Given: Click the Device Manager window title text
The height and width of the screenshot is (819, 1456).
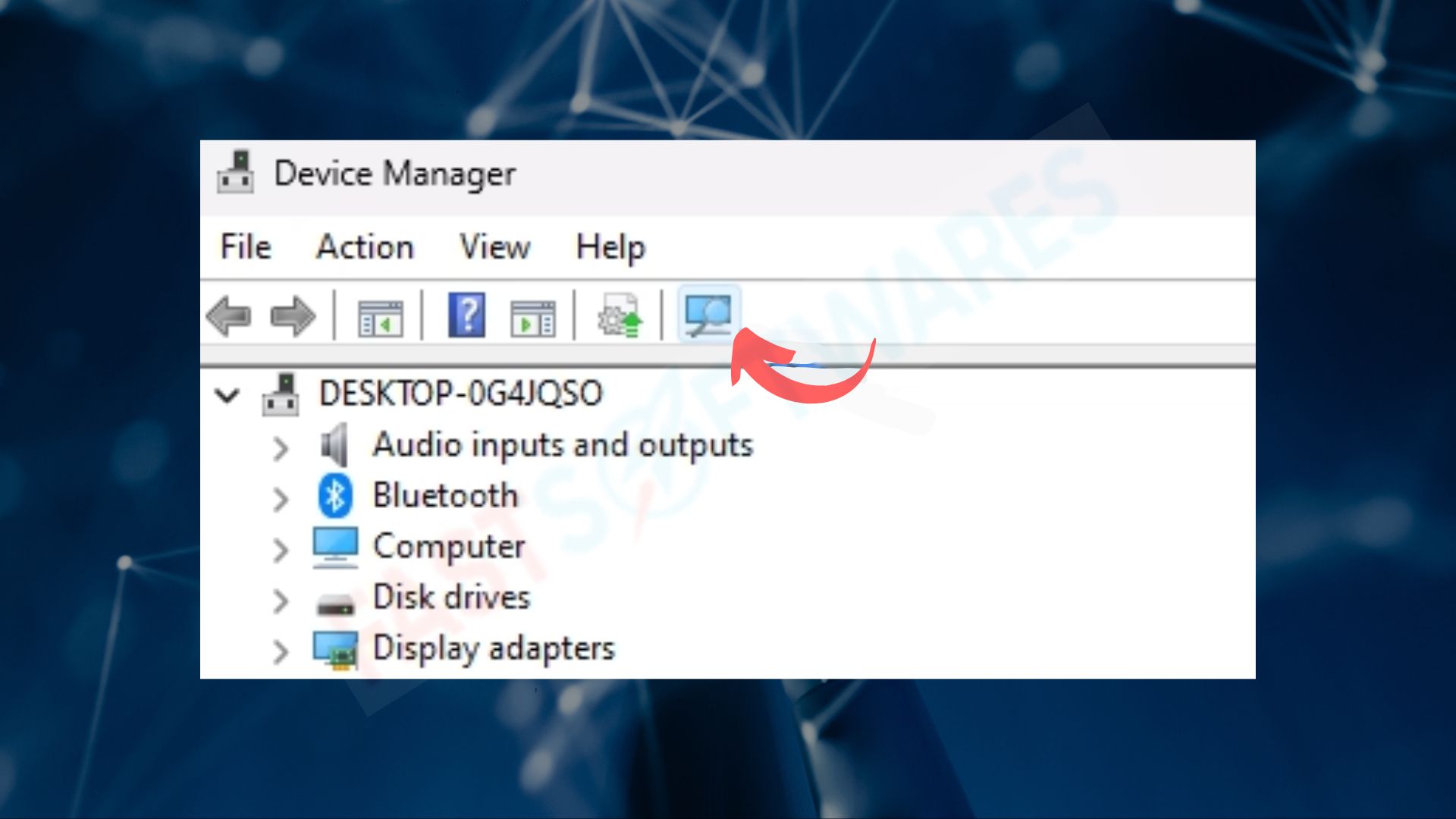Looking at the screenshot, I should pos(395,174).
